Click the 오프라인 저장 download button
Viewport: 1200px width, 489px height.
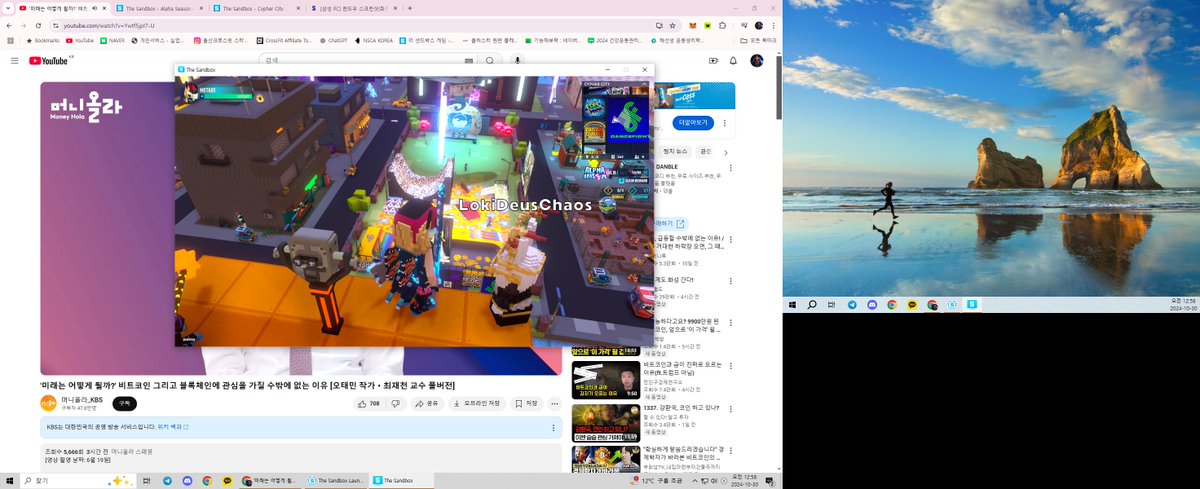[x=478, y=404]
